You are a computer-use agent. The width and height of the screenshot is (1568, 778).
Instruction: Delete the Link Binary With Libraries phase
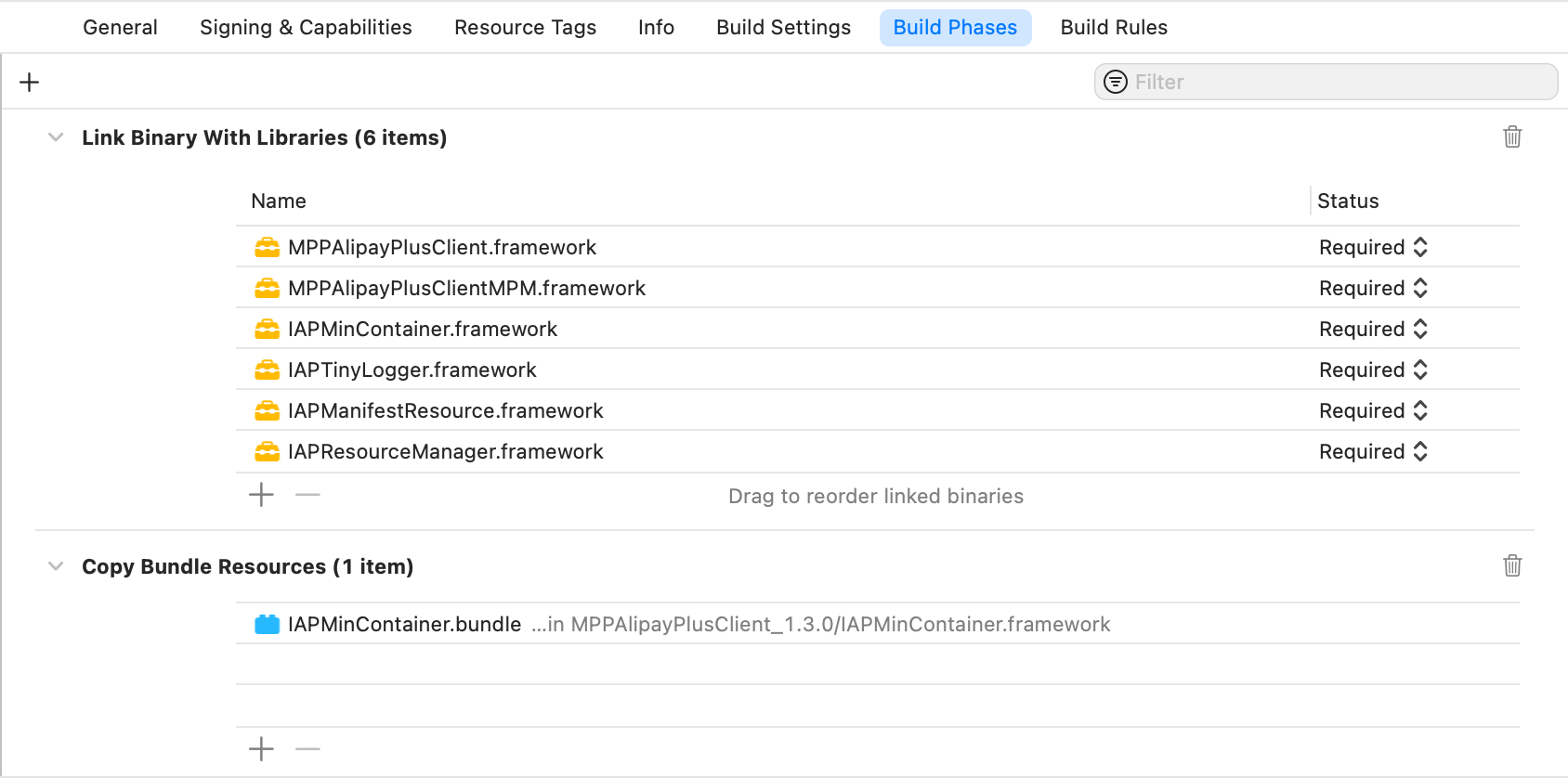[x=1512, y=137]
